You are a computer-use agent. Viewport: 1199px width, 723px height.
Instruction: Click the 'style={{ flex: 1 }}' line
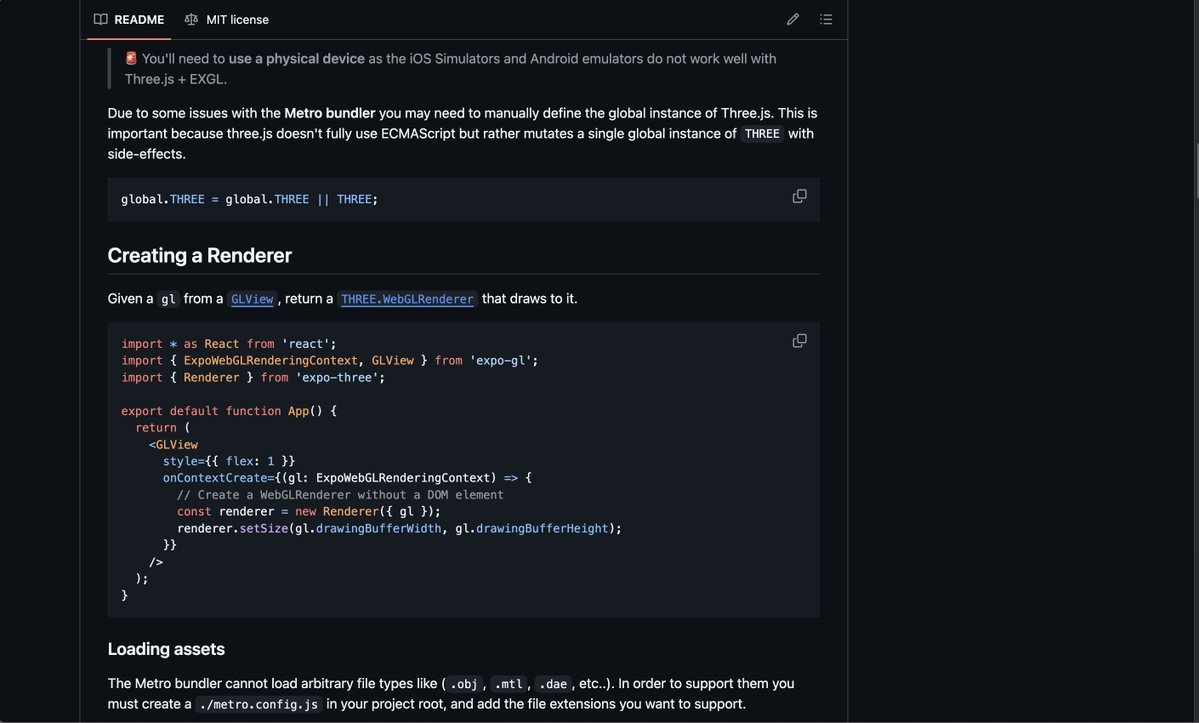(x=229, y=461)
